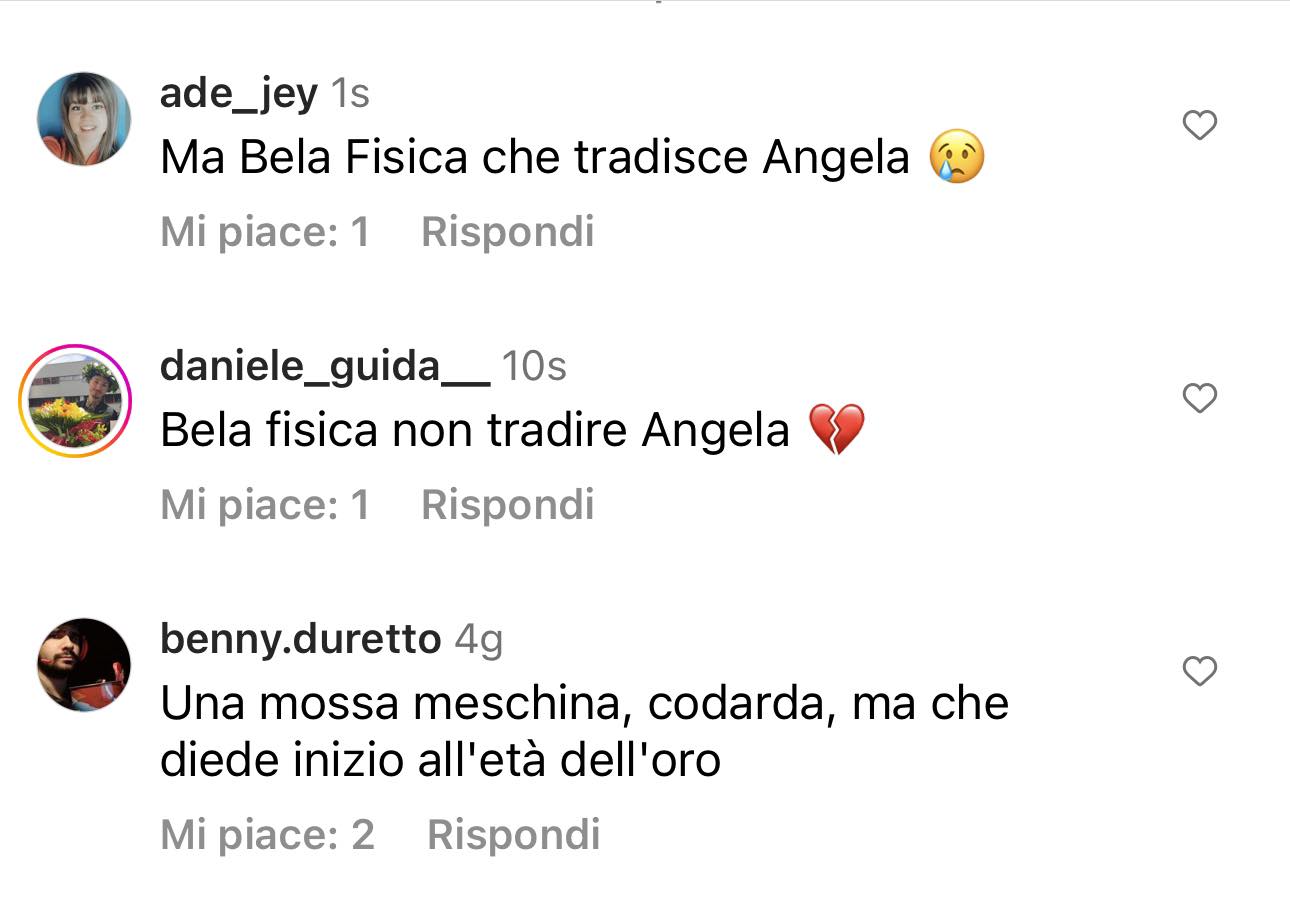Click the crying face emoji in ade_jey's comment
The image size is (1290, 904).
(957, 158)
